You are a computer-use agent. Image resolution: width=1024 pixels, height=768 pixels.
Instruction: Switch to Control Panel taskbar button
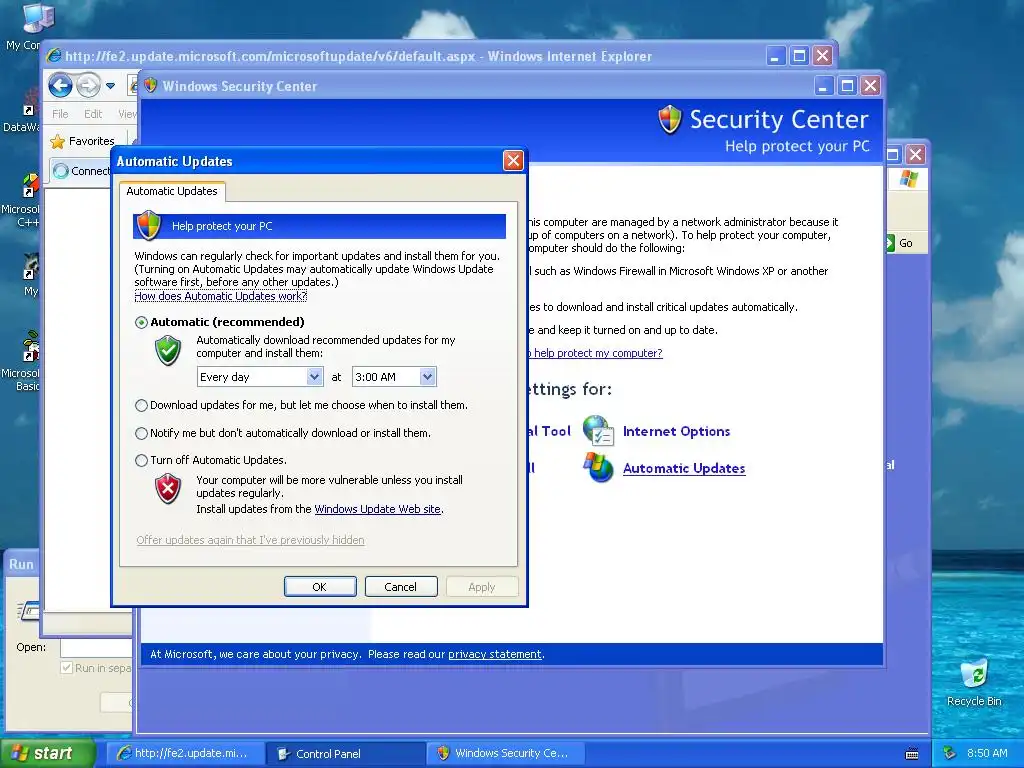coord(347,753)
